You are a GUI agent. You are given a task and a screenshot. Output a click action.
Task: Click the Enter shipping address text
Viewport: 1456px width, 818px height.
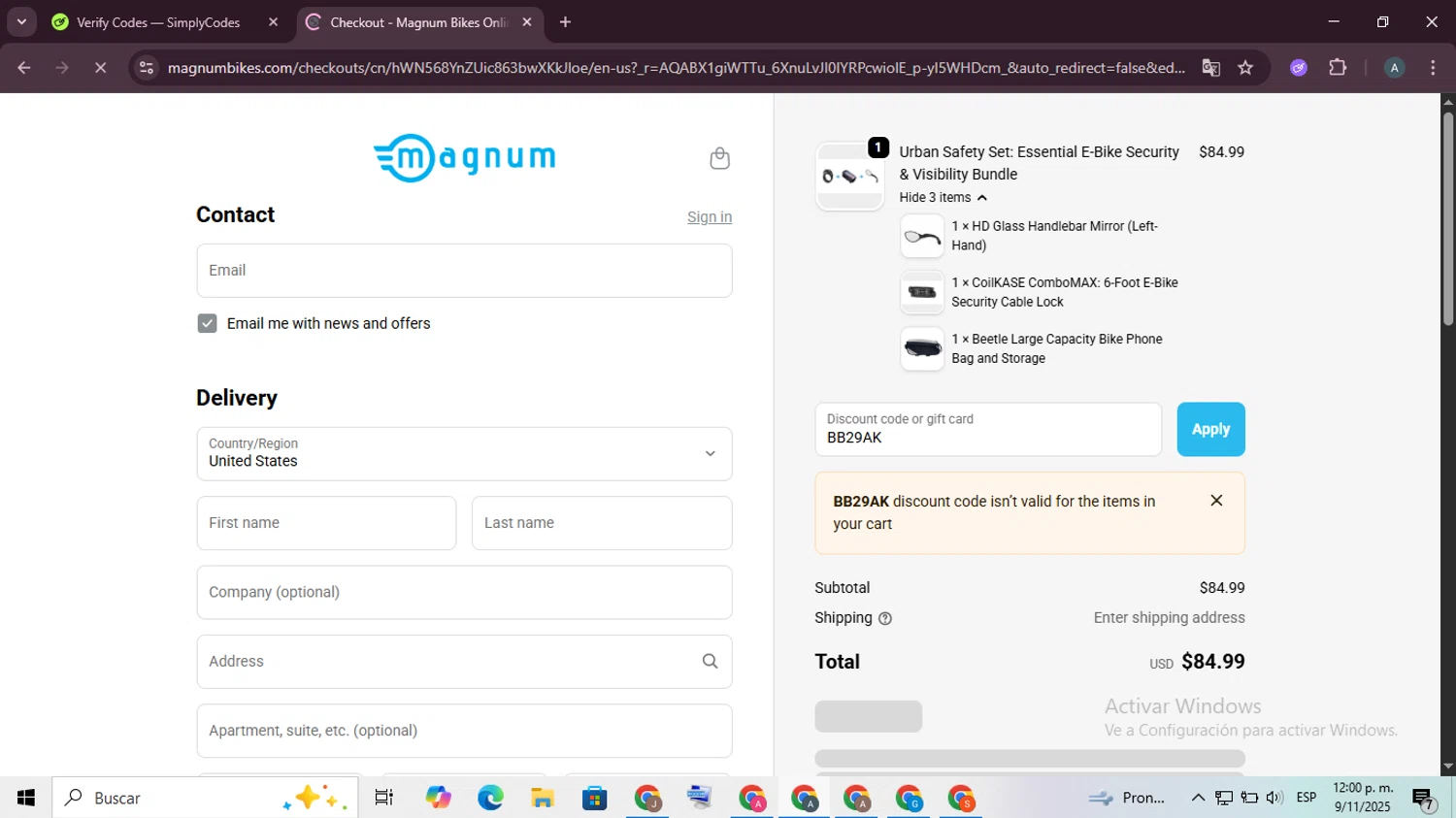tap(1169, 618)
